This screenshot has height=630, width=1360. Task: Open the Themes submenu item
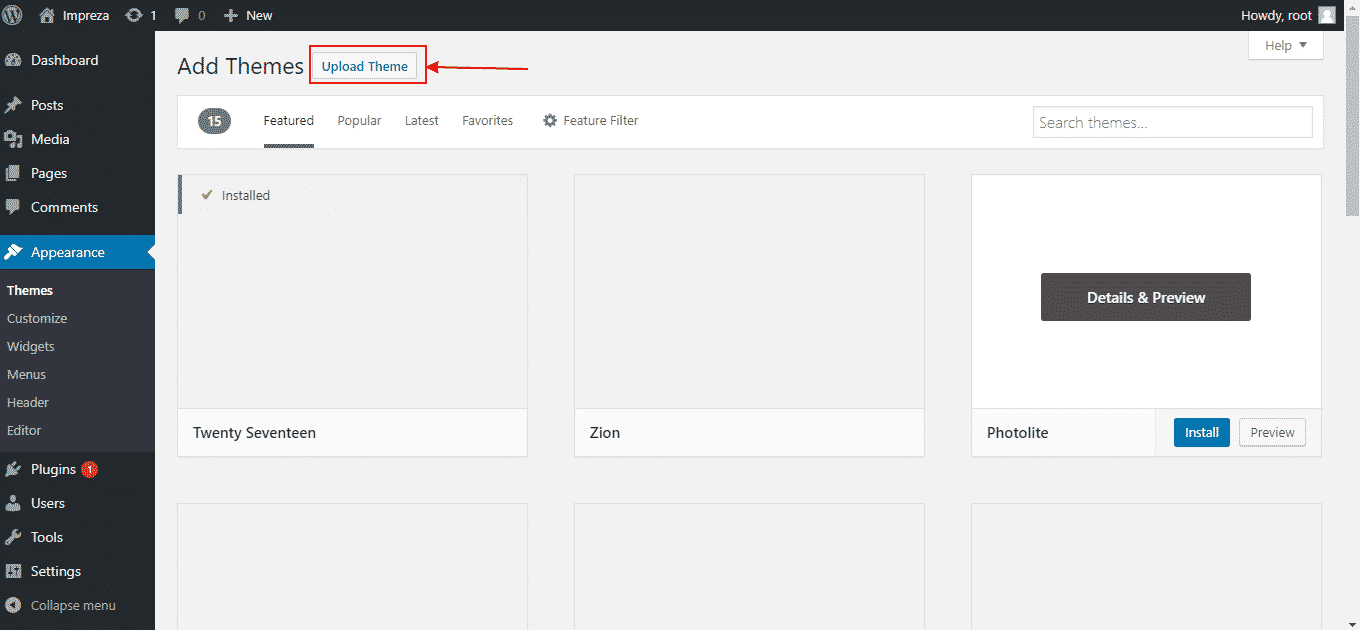click(x=30, y=290)
